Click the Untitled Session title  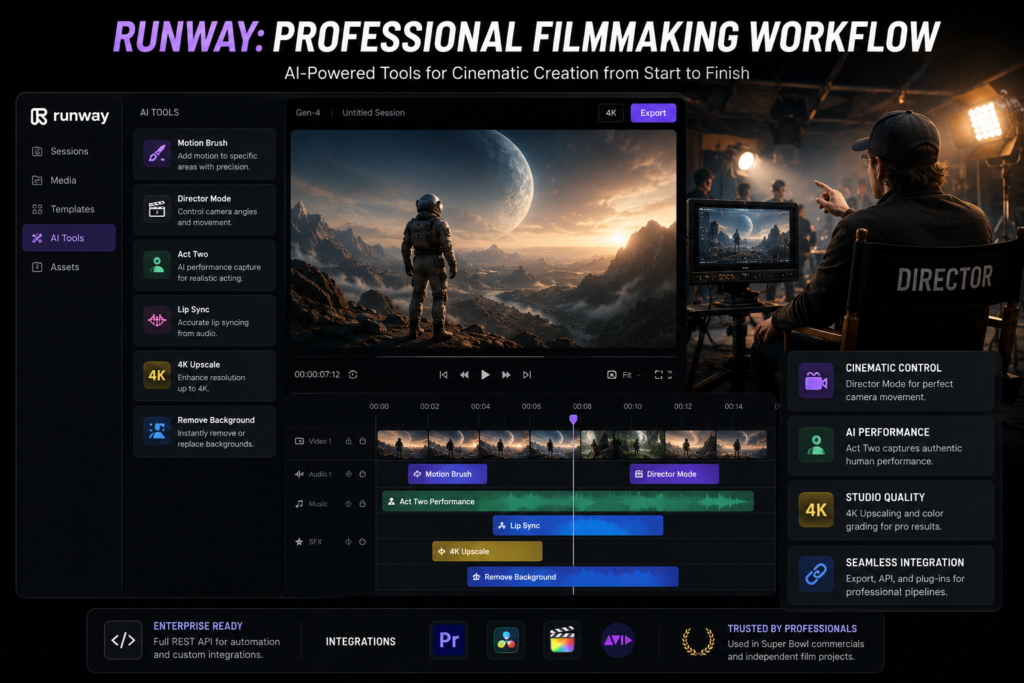374,112
